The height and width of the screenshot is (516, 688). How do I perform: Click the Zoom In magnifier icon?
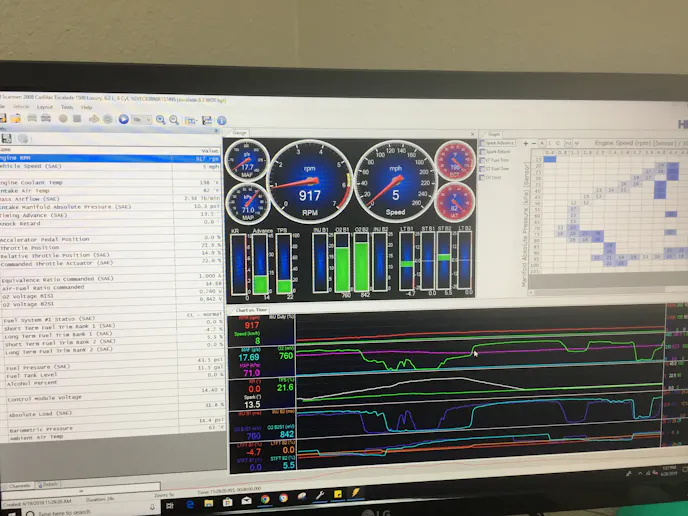pos(160,120)
